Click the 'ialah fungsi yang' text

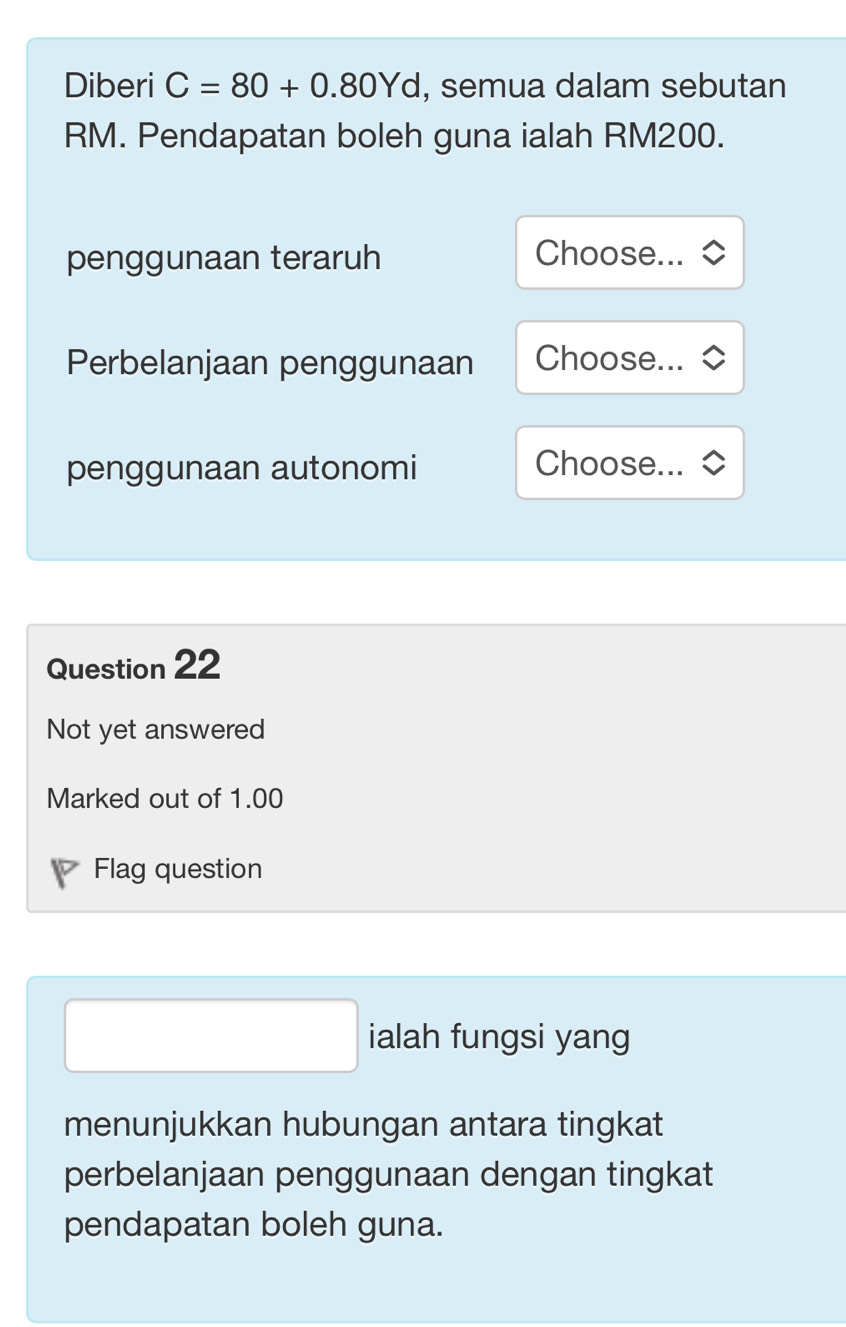[499, 1037]
